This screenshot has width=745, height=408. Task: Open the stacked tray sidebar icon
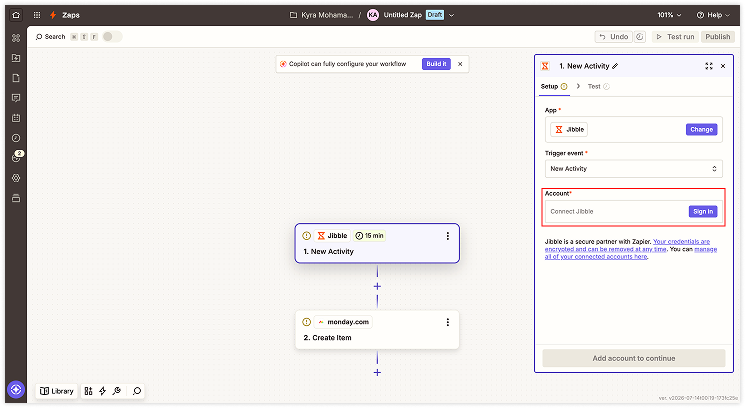(16, 198)
